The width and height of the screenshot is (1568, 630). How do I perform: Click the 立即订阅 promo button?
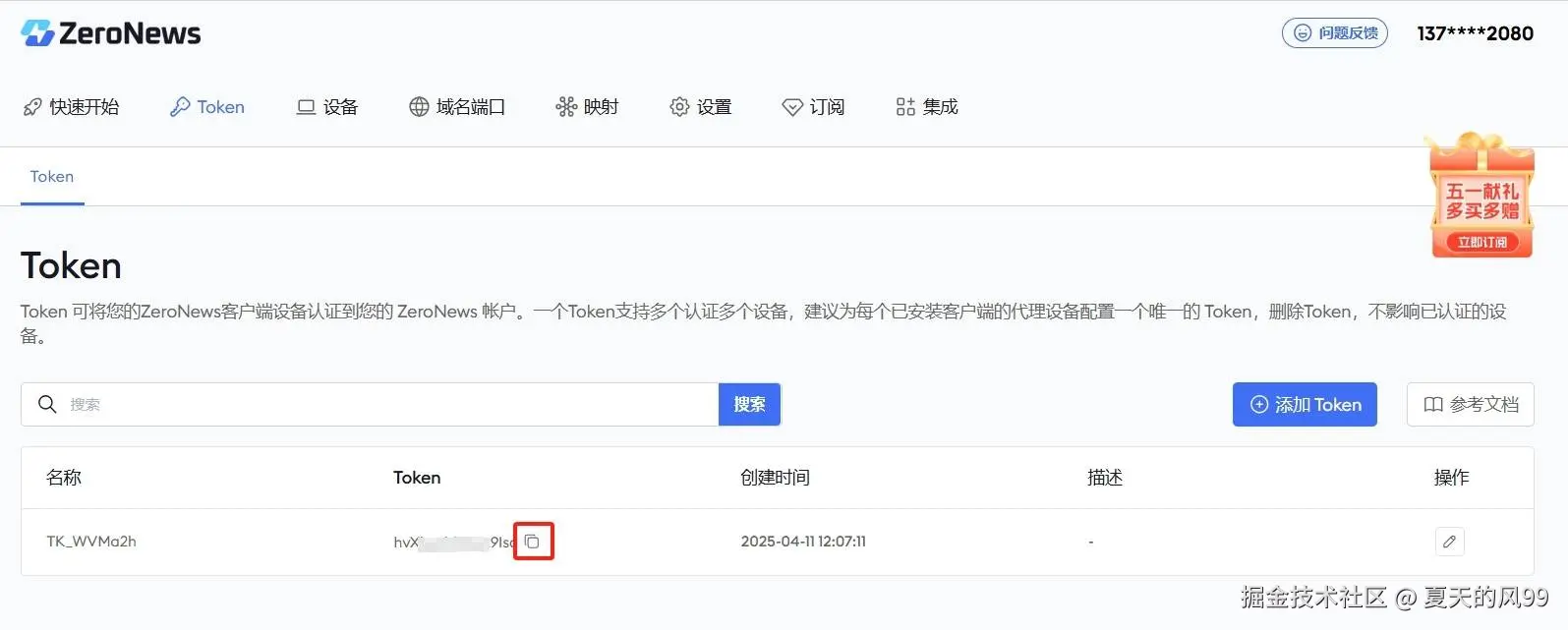coord(1482,242)
